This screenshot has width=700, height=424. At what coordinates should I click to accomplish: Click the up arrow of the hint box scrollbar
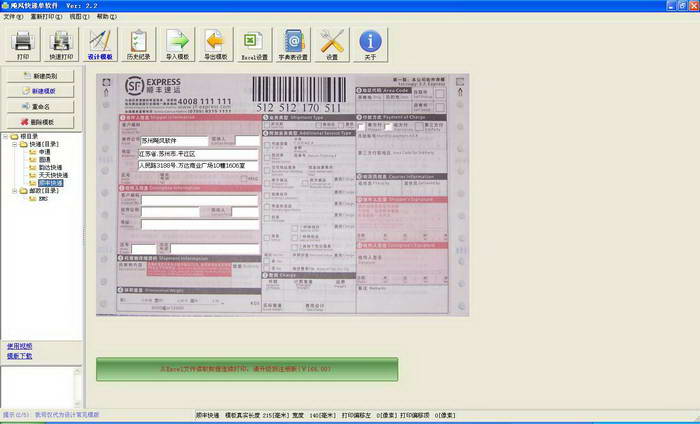(77, 371)
